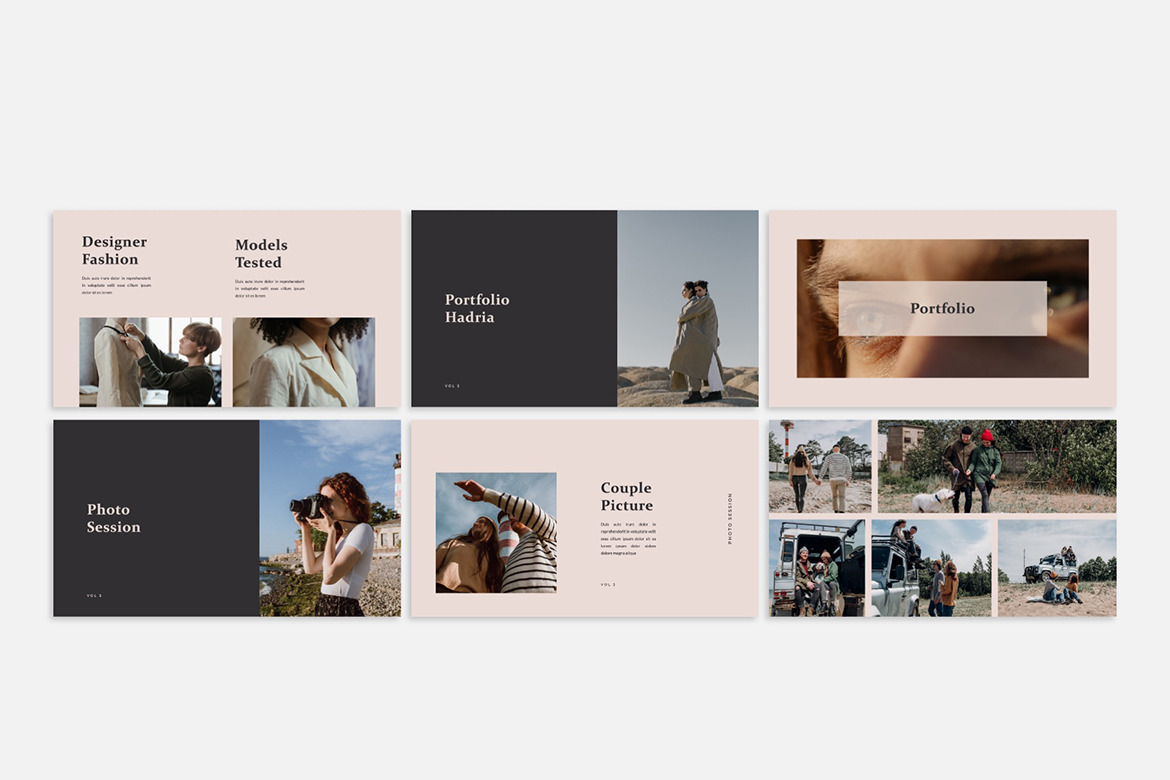This screenshot has height=780, width=1170.
Task: Select the vertical PHOTO SESSION side text
Action: 730,518
